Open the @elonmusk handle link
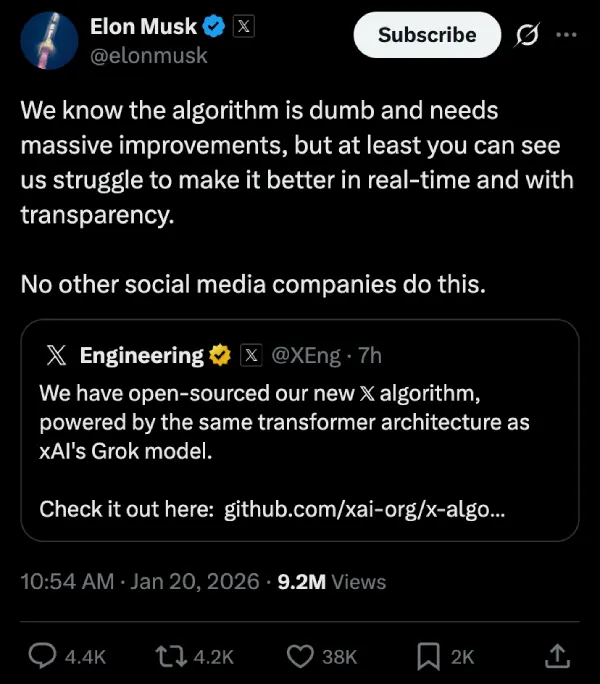 [x=149, y=56]
